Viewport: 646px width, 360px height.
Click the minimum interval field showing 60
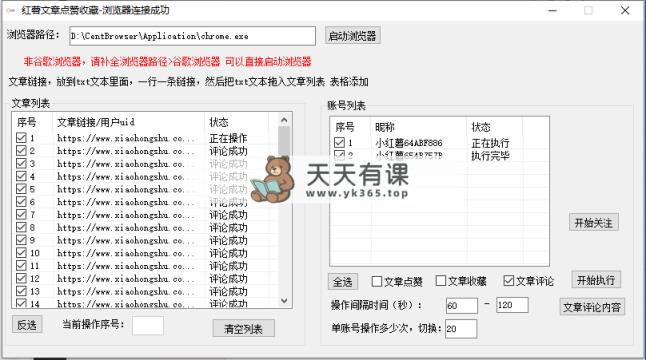pos(462,305)
